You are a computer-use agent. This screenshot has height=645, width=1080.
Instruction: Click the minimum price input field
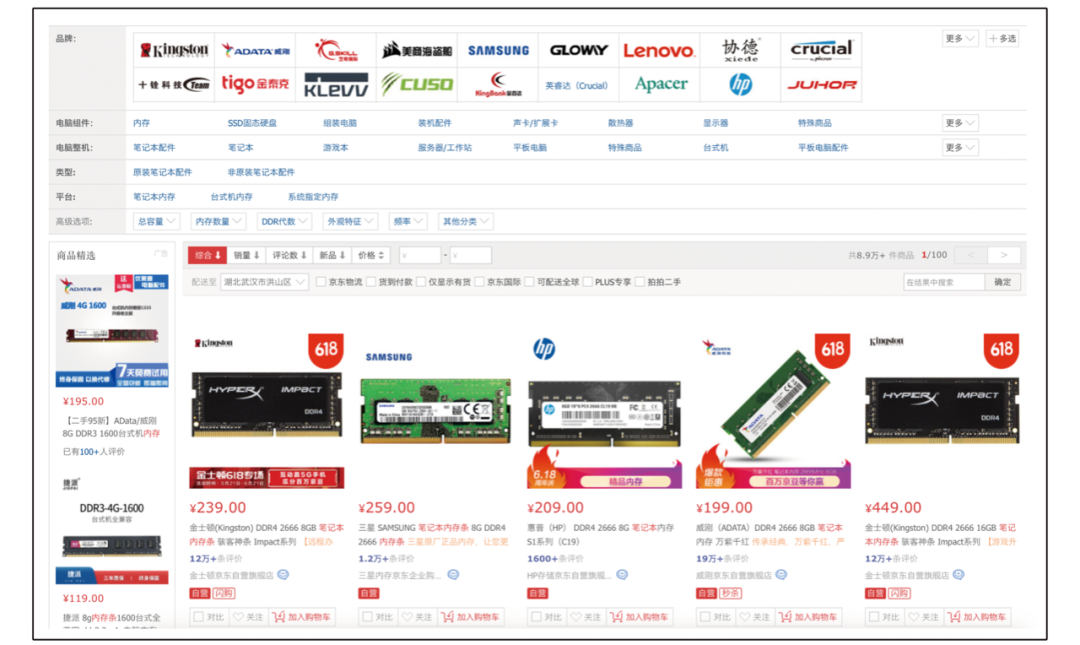tap(419, 255)
